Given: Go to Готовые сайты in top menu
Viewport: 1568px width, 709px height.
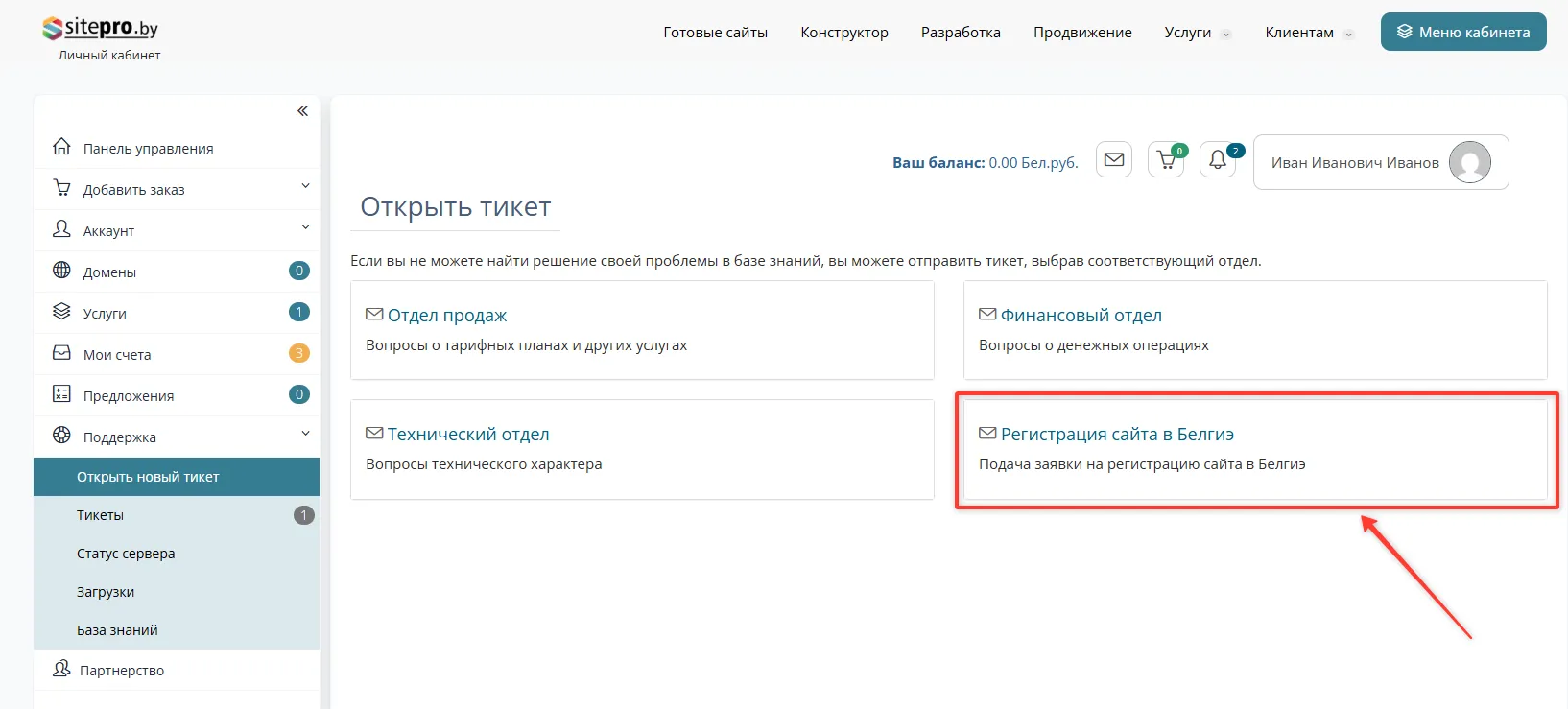Looking at the screenshot, I should point(715,33).
